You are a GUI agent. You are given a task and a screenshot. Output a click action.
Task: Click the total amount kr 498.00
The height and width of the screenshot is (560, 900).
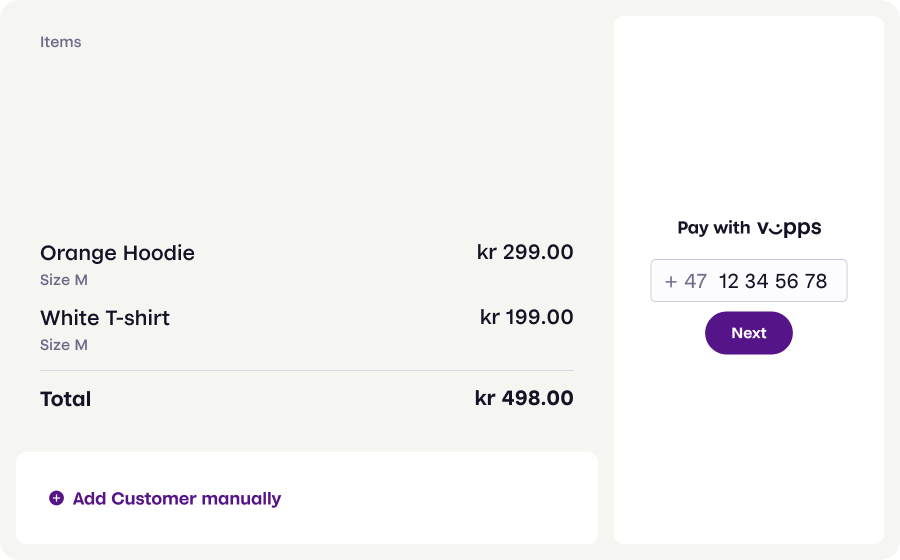point(524,398)
